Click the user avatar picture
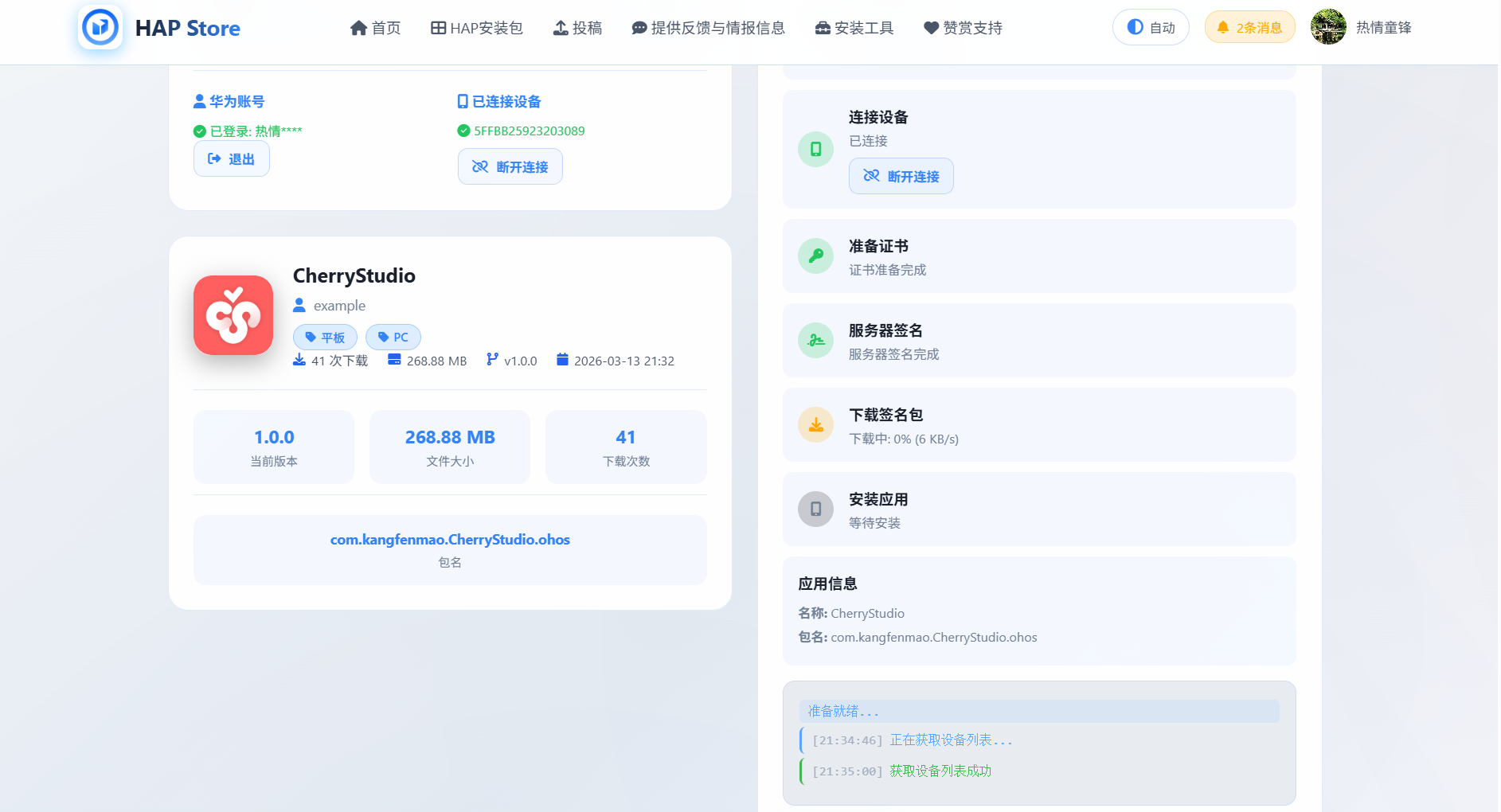This screenshot has width=1501, height=812. pyautogui.click(x=1328, y=27)
